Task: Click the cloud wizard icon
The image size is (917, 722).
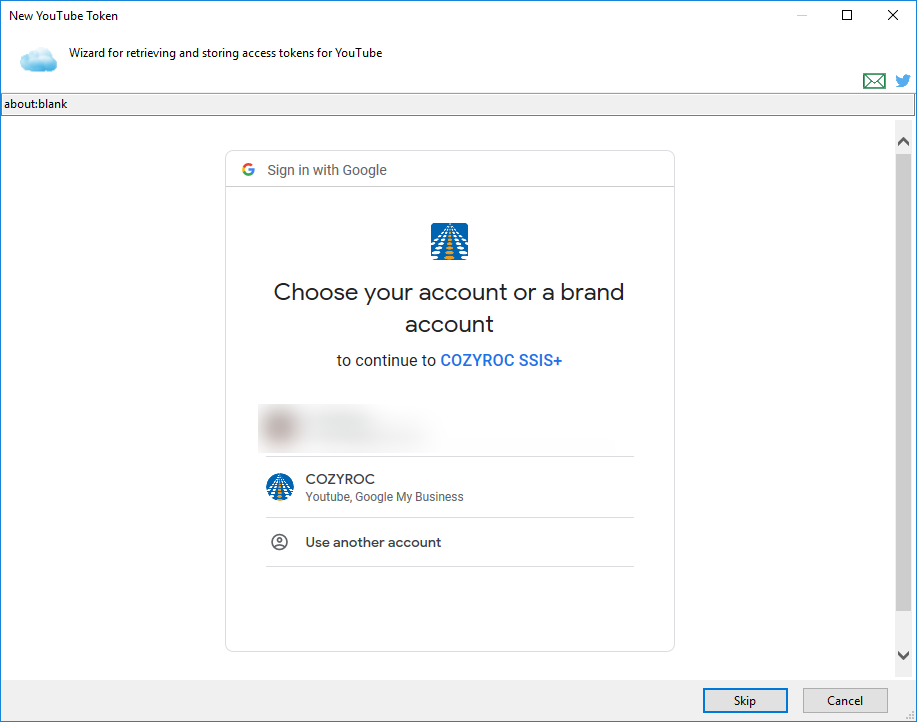Action: tap(39, 60)
